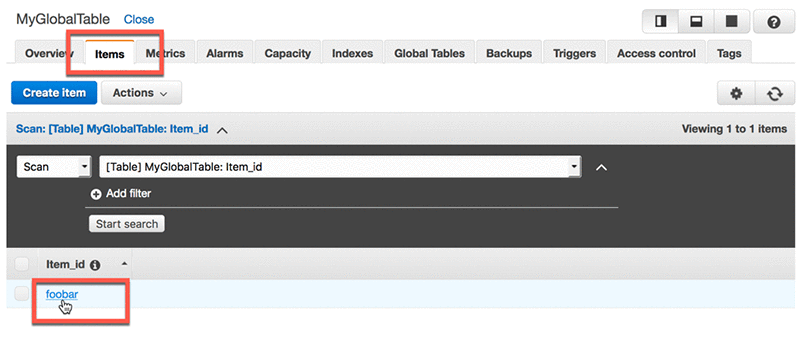Viewport: 800px width, 361px height.
Task: Open the Actions dropdown menu
Action: [141, 93]
